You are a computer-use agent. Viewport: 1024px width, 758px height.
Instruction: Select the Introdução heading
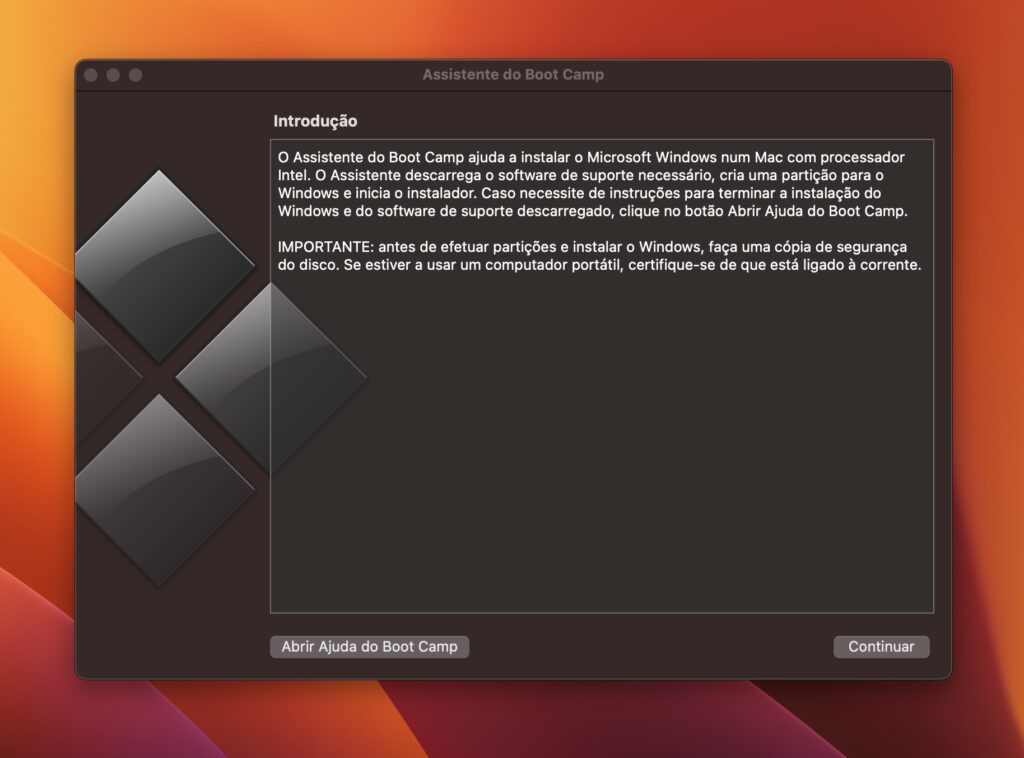point(315,121)
